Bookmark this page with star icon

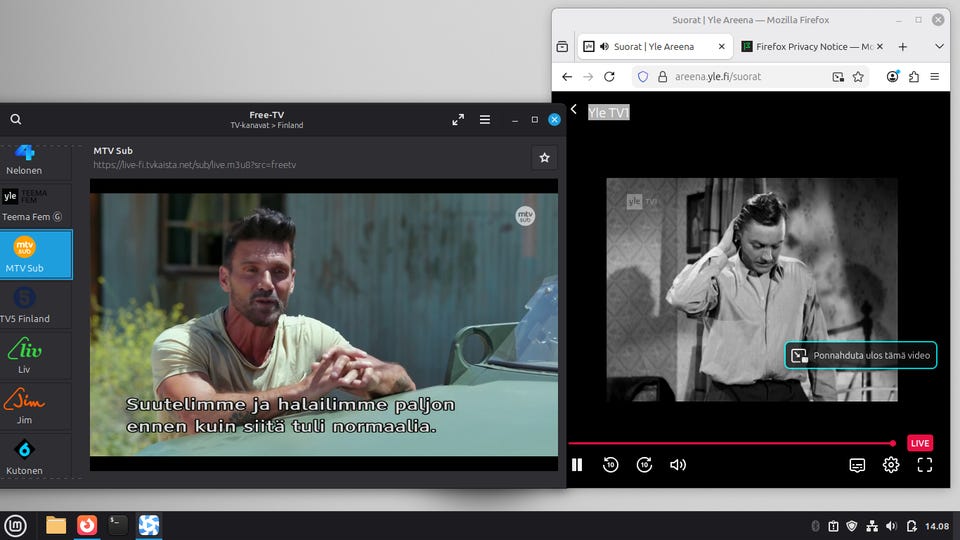click(858, 77)
